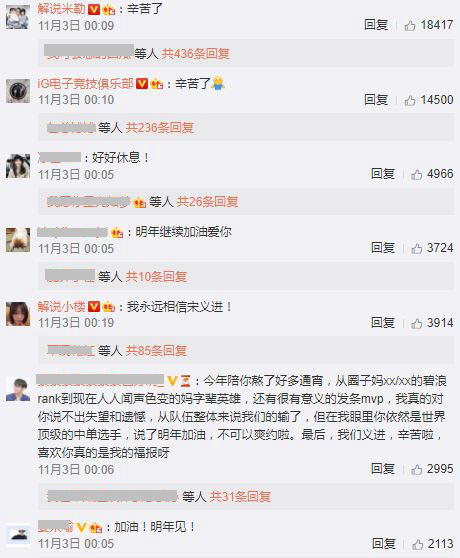Click iG电子竞技俱乐部's round logo avatar
This screenshot has height=558, width=460.
18,91
